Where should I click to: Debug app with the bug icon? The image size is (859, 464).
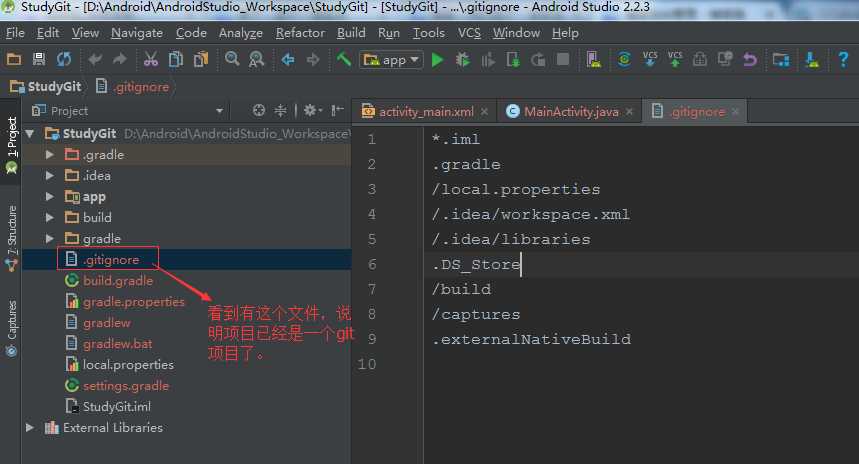(463, 59)
